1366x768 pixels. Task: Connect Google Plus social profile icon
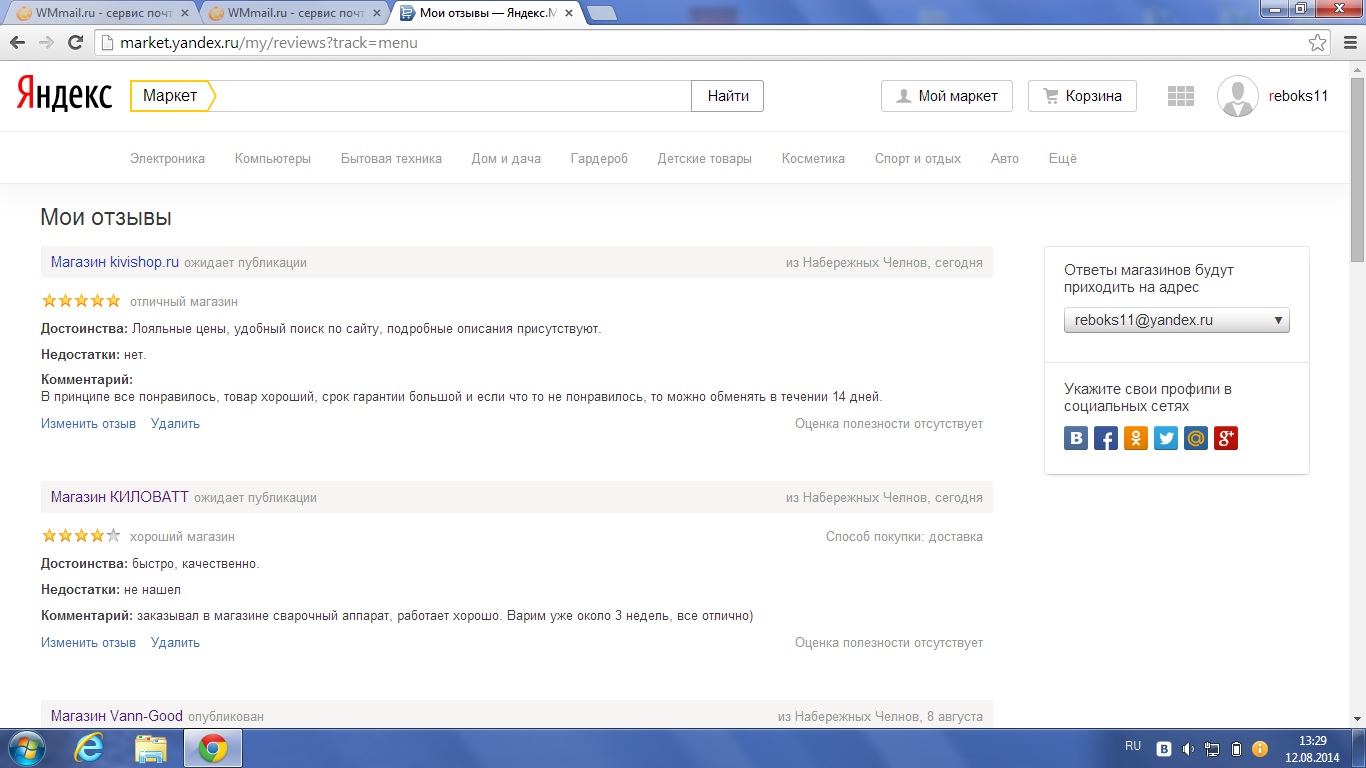(x=1226, y=438)
